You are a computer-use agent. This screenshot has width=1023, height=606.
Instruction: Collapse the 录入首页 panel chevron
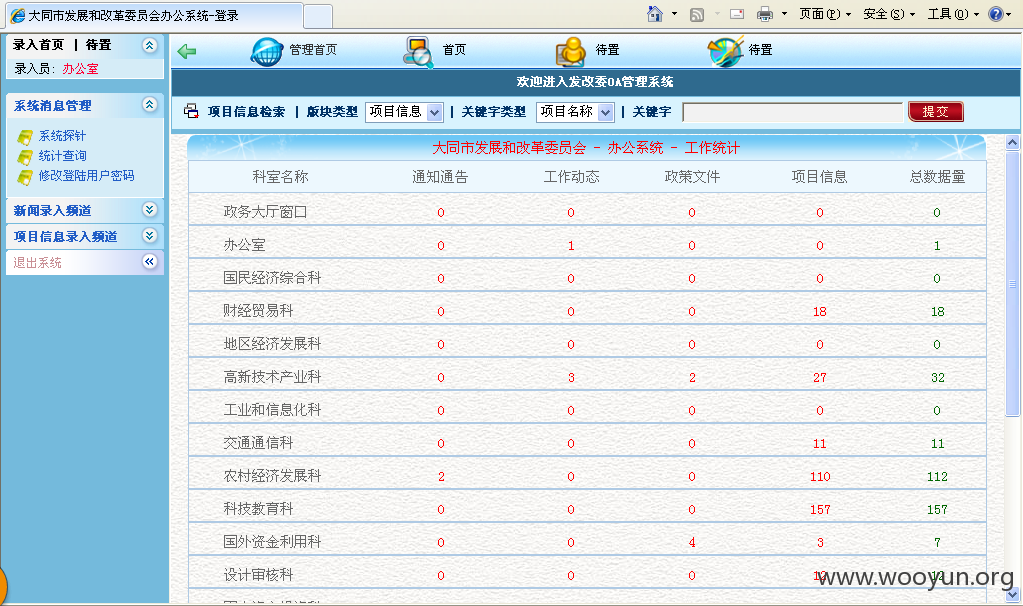point(149,45)
